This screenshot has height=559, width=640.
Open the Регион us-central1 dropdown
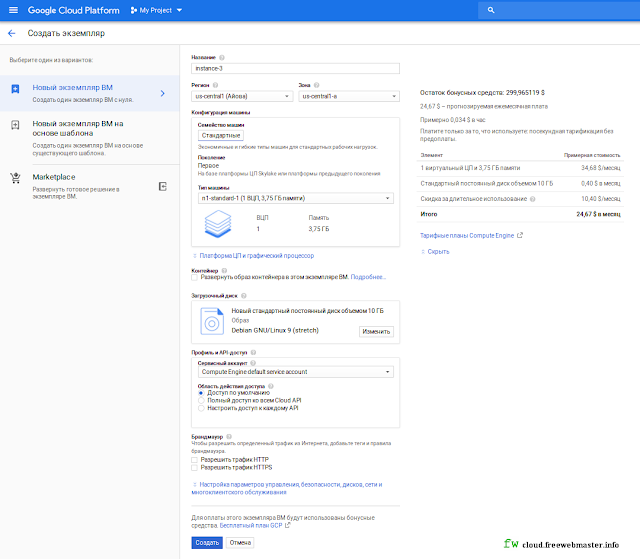coord(242,96)
